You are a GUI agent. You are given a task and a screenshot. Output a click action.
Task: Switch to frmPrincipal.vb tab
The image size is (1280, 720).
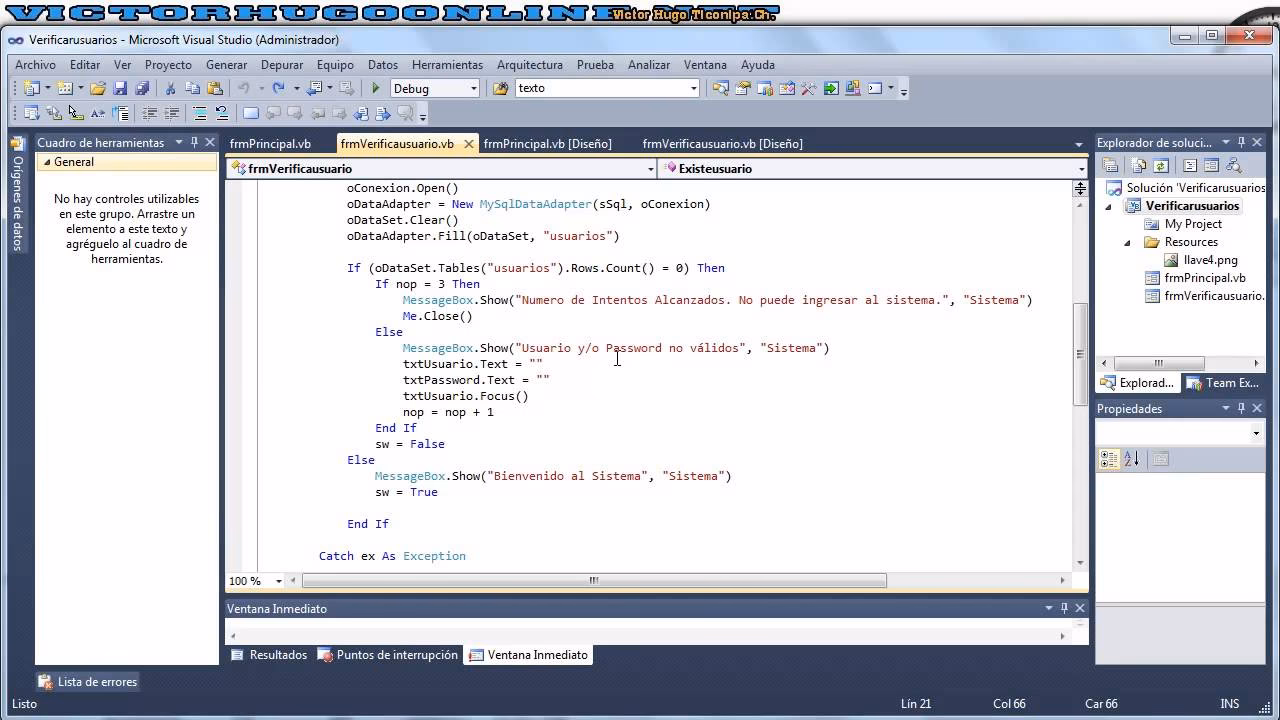click(270, 143)
